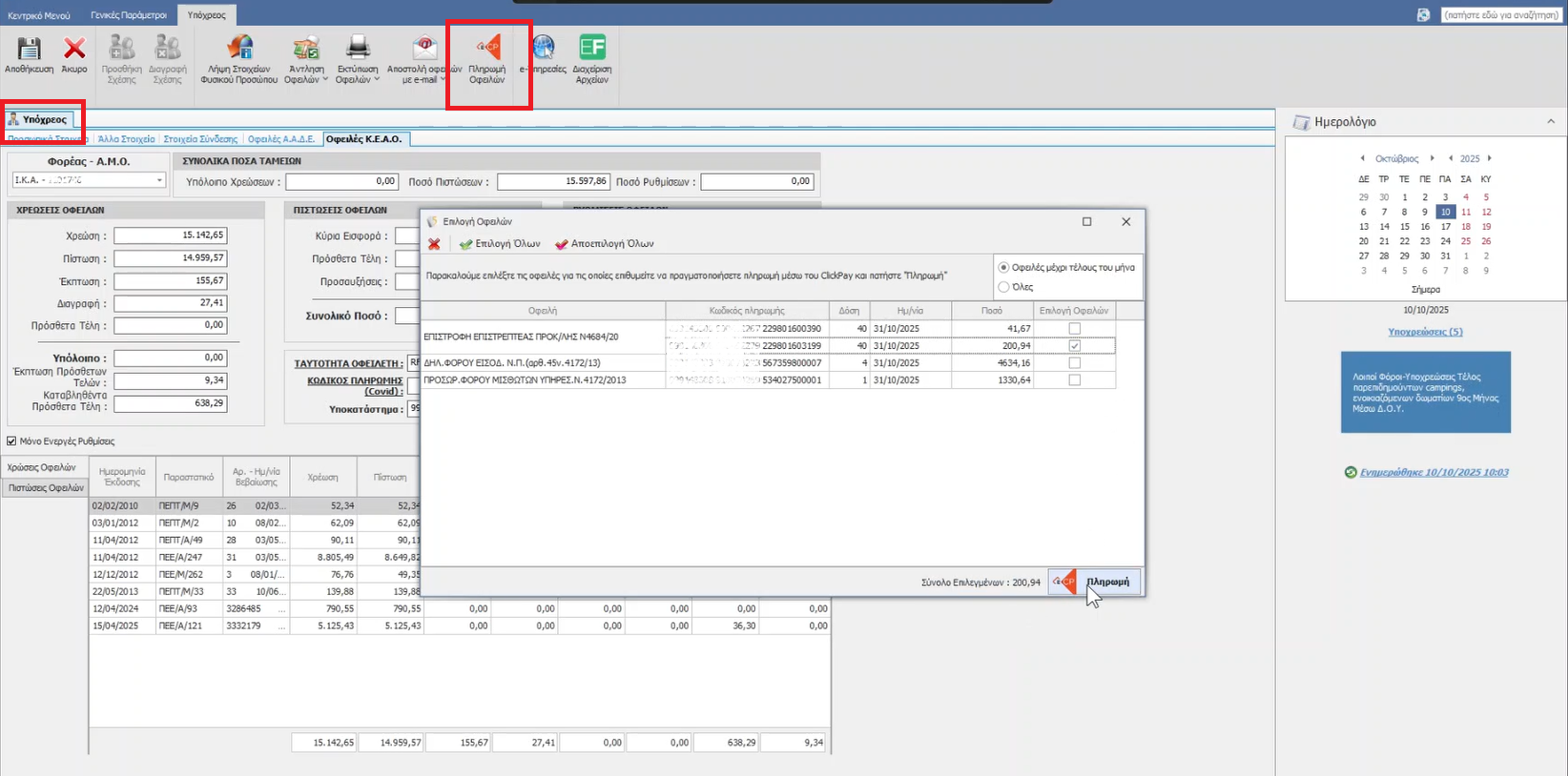Viewport: 1568px width, 776px height.
Task: Open Λήψη Στοιχείων Φυσικού Προσώπου tool
Action: coord(239,51)
